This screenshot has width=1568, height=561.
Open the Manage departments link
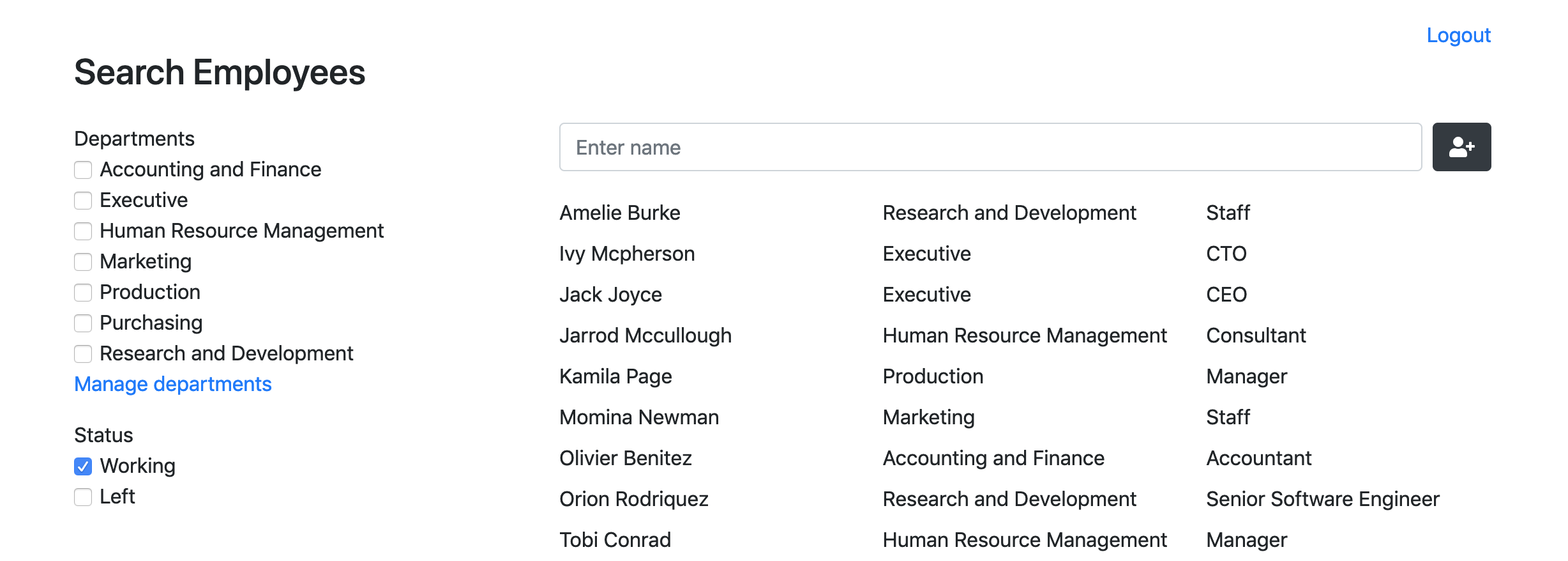[173, 384]
